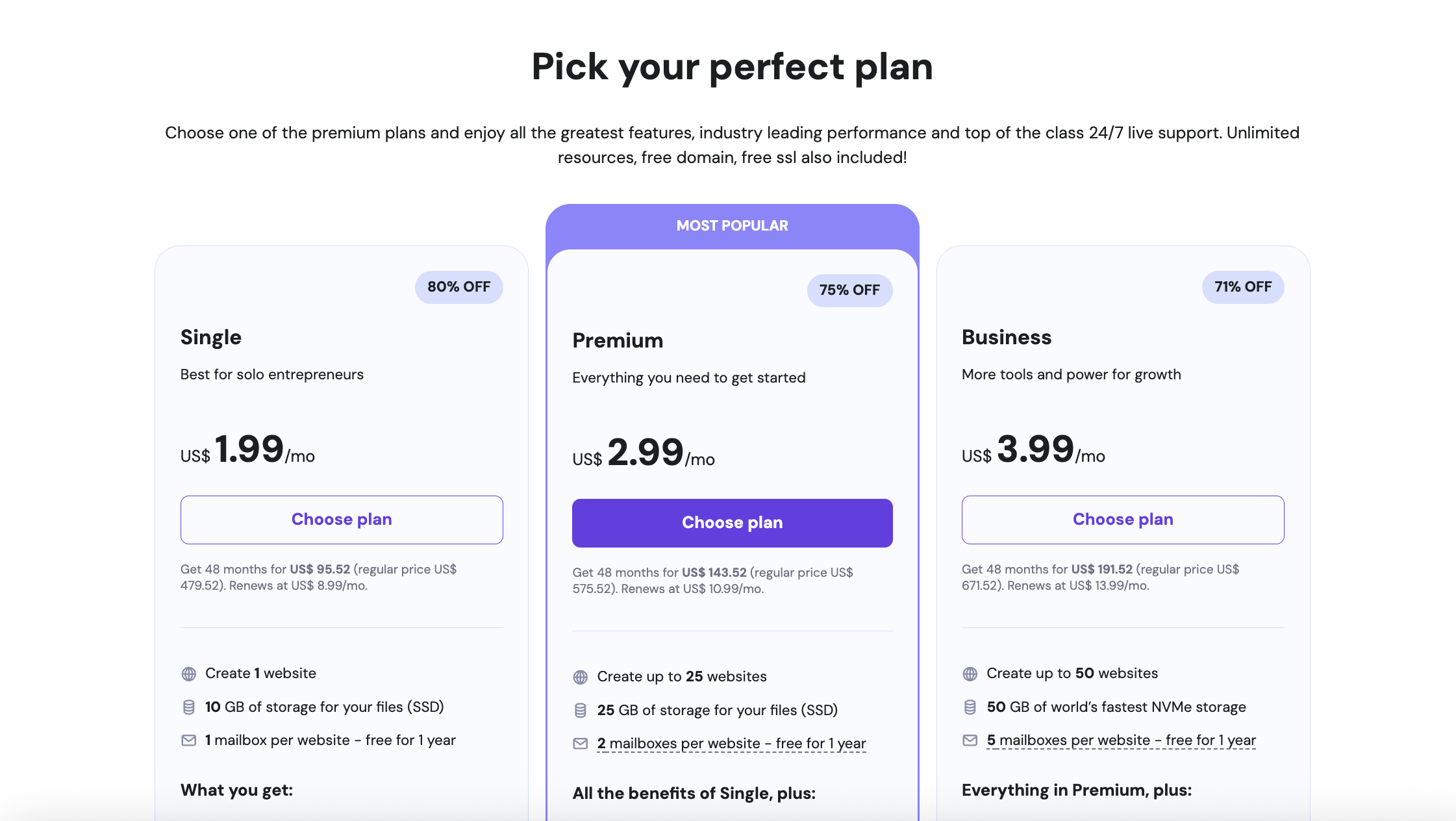Image resolution: width=1456 pixels, height=821 pixels.
Task: Choose the Business plan
Action: pyautogui.click(x=1122, y=519)
